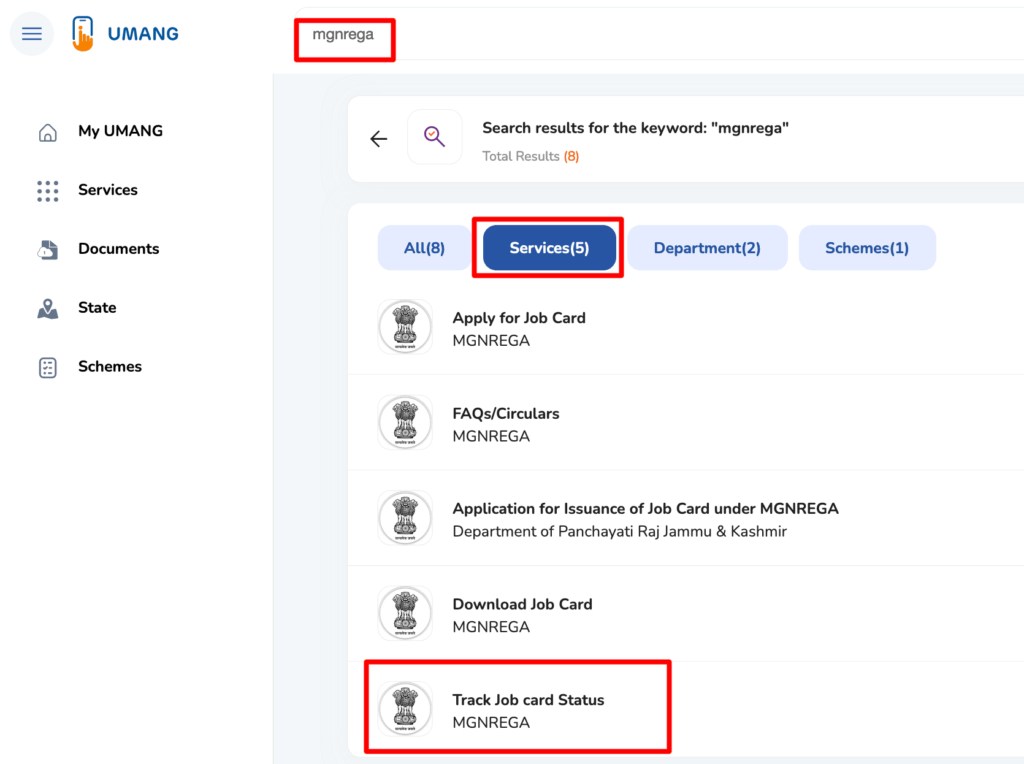The width and height of the screenshot is (1024, 764).
Task: Switch to the All(8) tab
Action: [424, 248]
